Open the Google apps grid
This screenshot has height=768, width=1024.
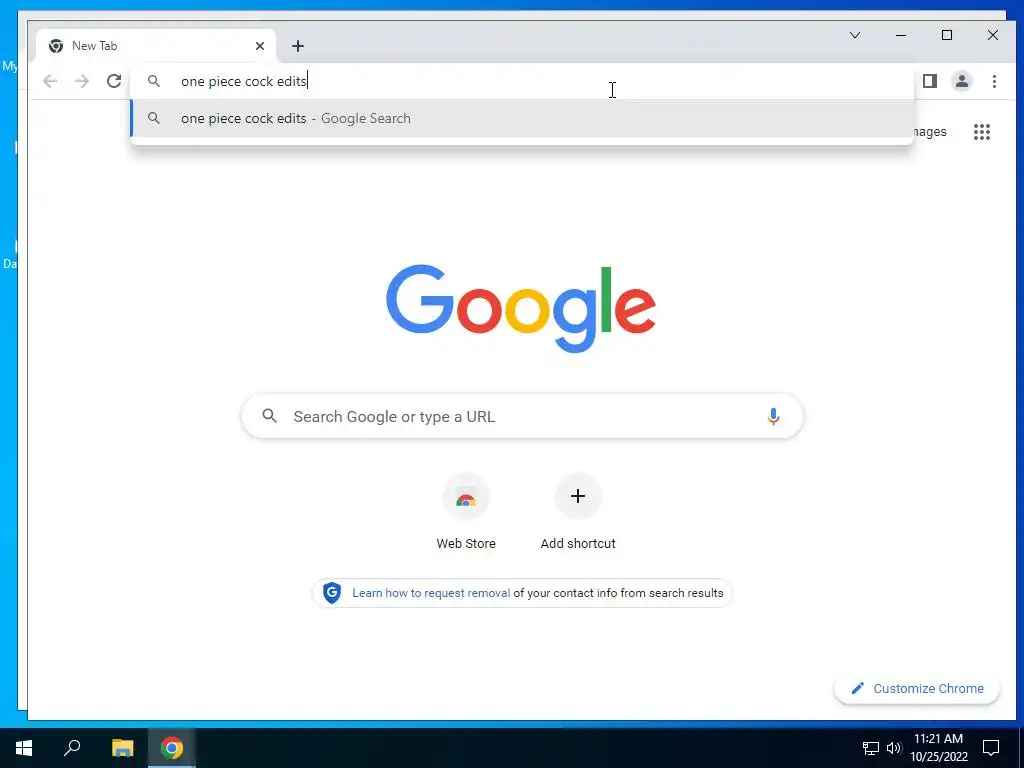click(982, 132)
